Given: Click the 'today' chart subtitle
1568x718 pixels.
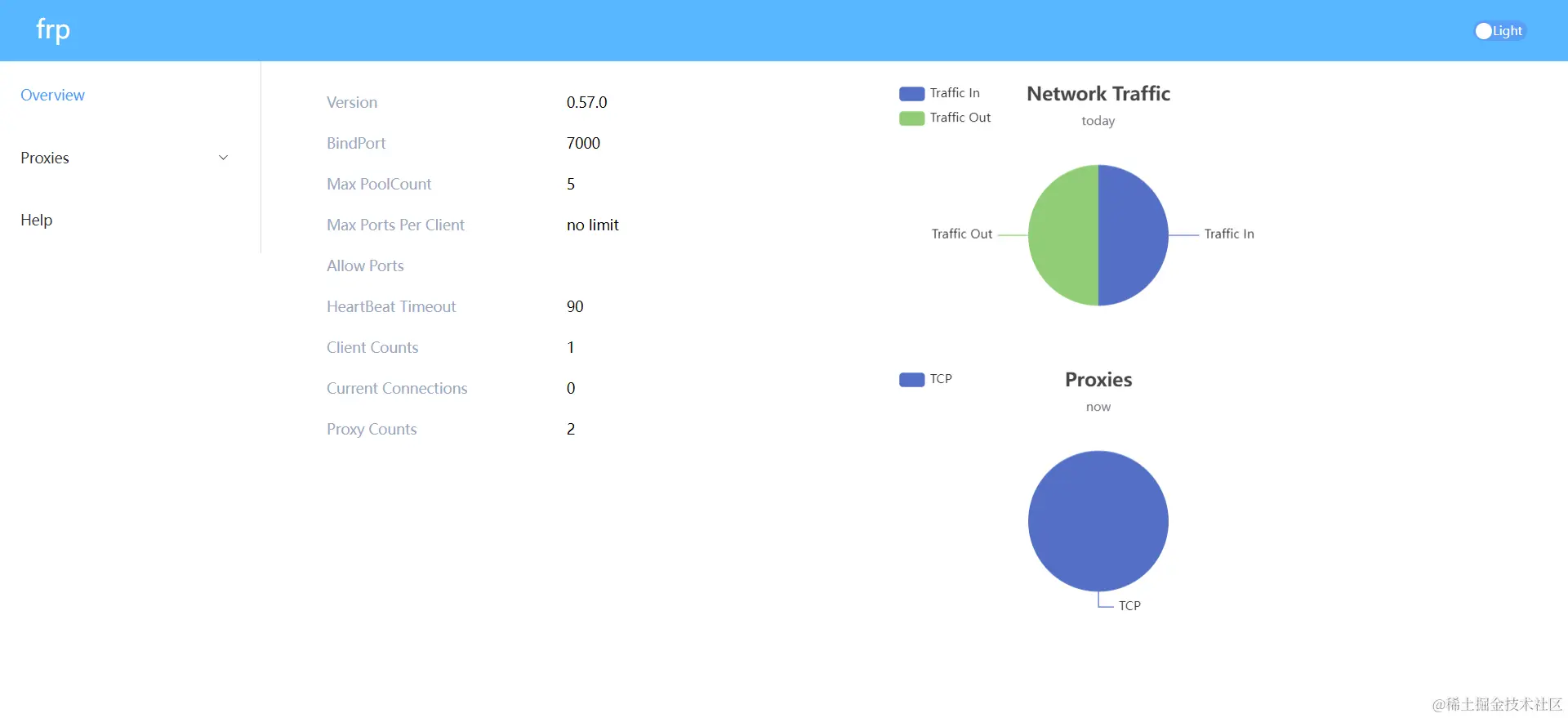Looking at the screenshot, I should coord(1098,121).
